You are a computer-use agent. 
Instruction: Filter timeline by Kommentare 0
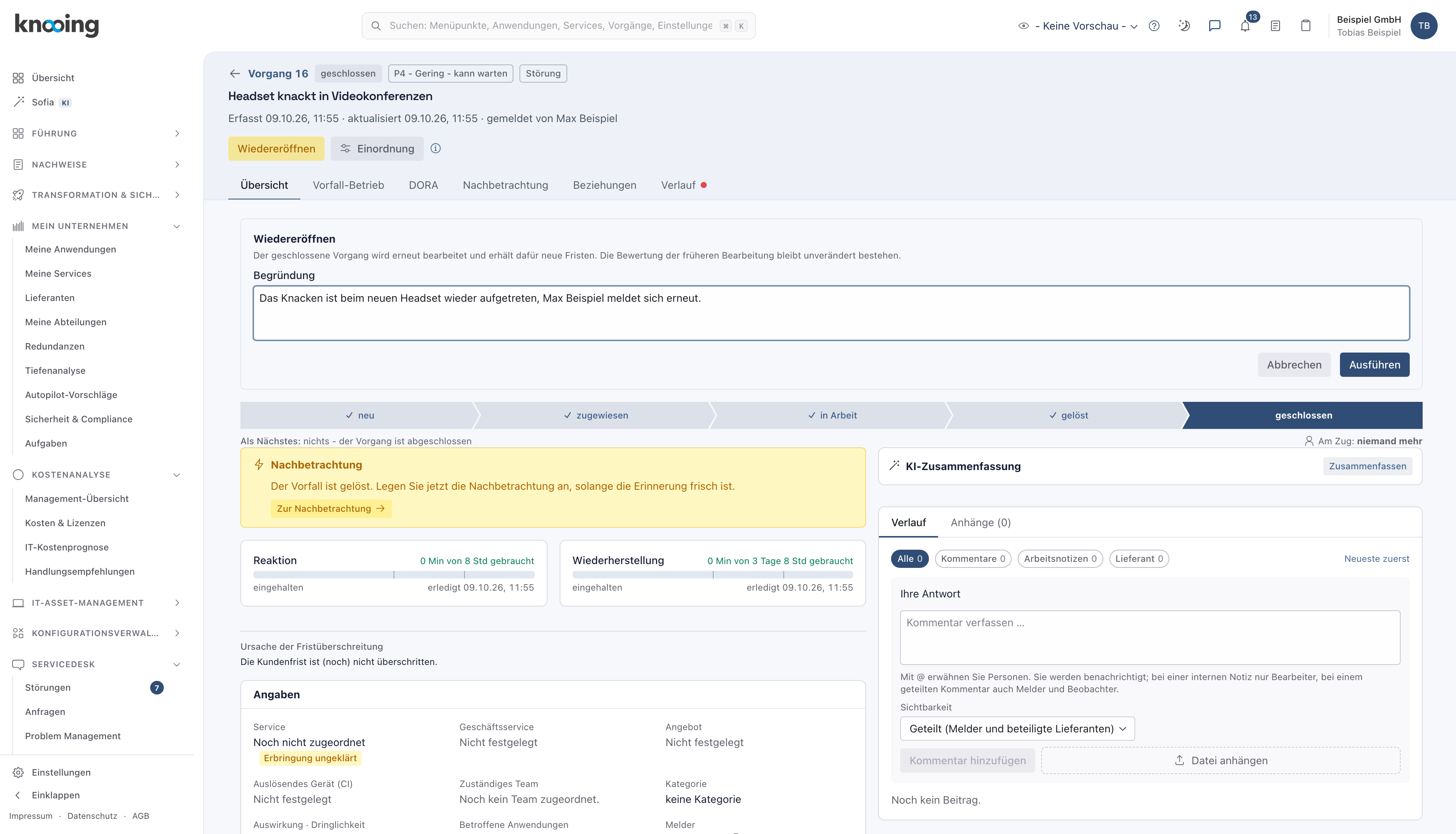click(973, 558)
